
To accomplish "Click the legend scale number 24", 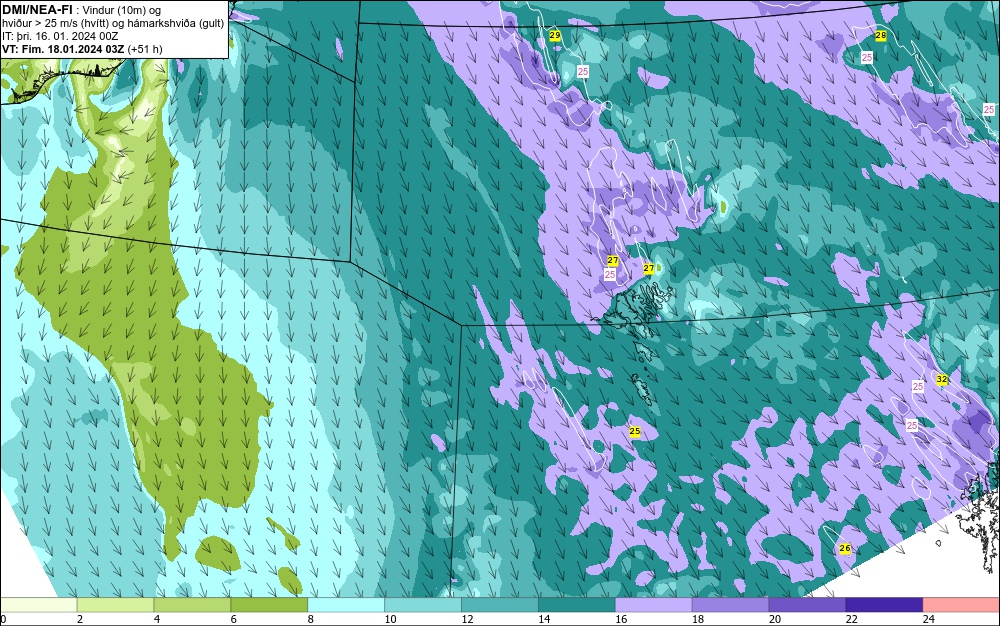I will 929,619.
